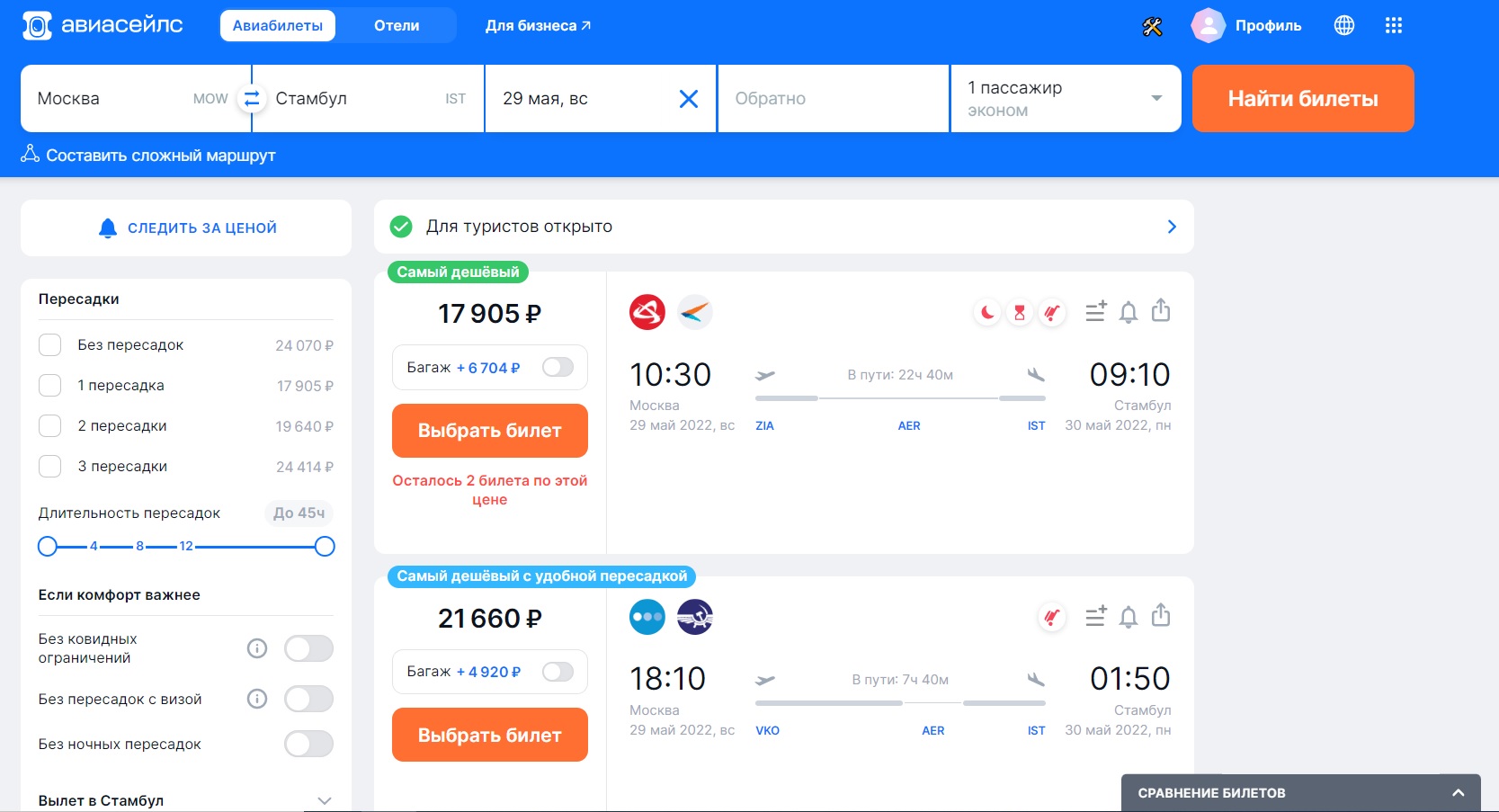
Task: Click the orange-blue airline logo on first ticket
Action: pyautogui.click(x=694, y=312)
